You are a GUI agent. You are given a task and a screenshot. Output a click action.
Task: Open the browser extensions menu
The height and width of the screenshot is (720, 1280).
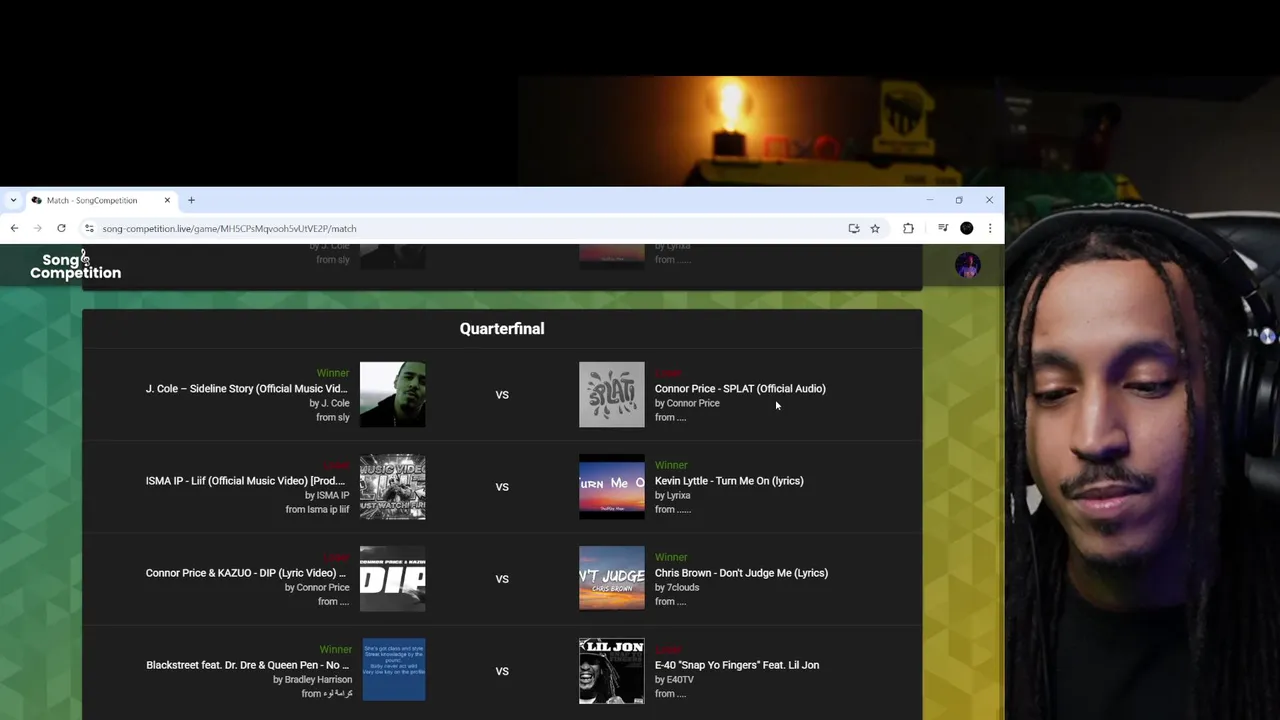908,228
